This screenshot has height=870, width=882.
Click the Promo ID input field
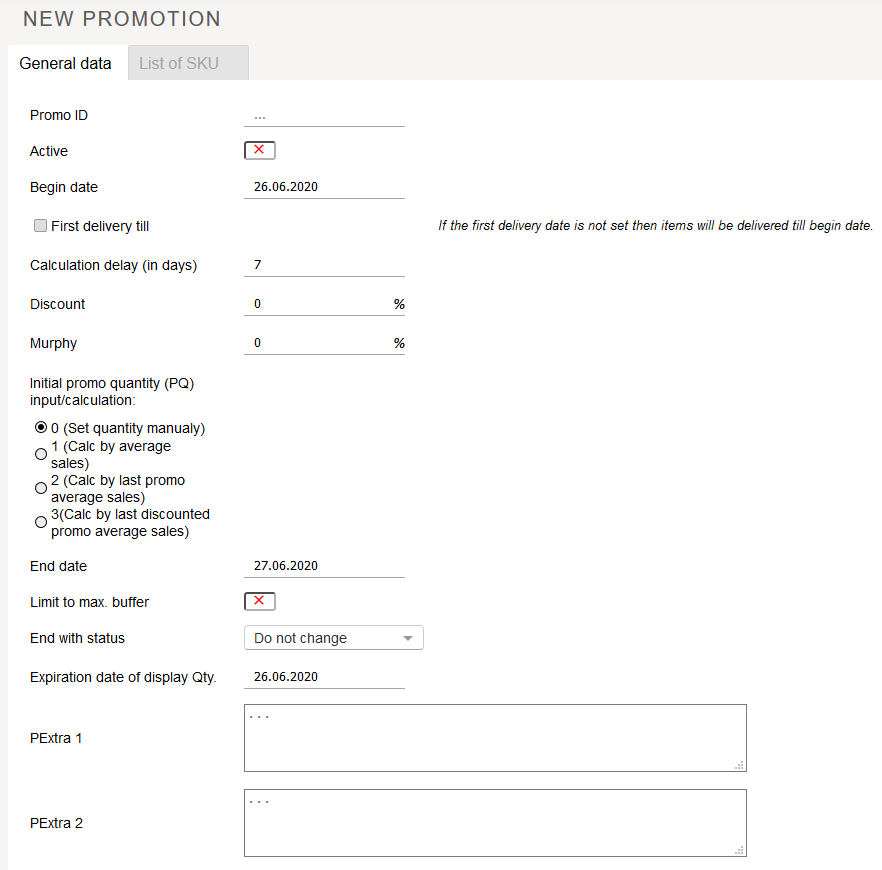[x=324, y=115]
